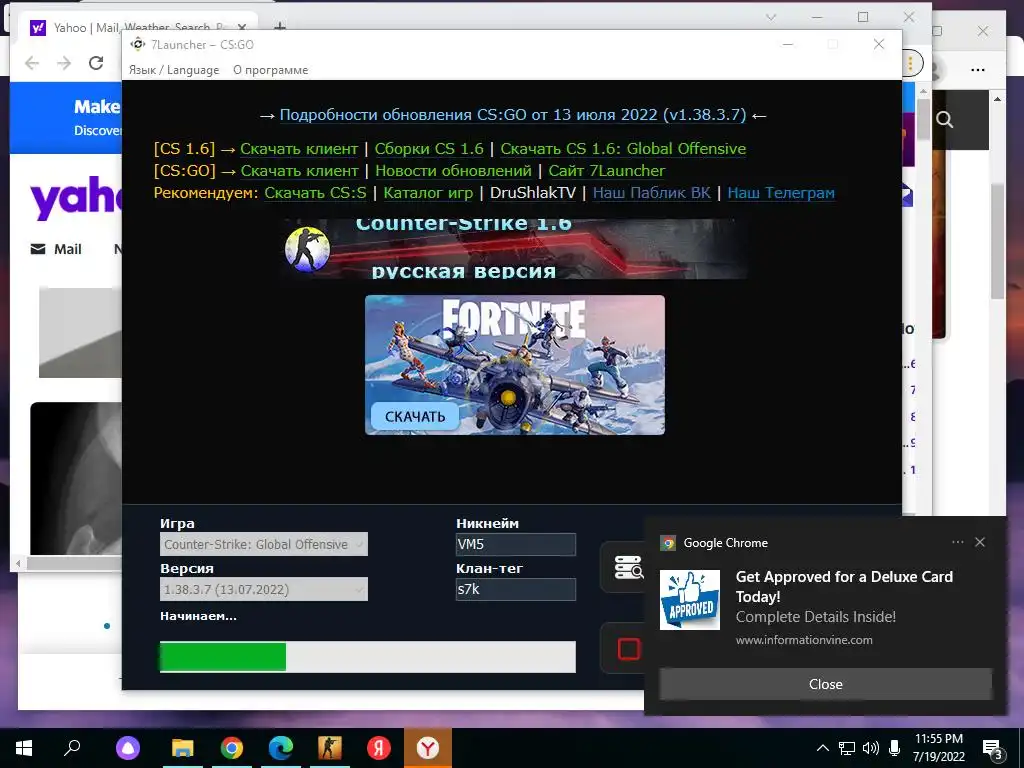Viewport: 1024px width, 768px height.
Task: Open the Игра game dropdown
Action: click(x=264, y=544)
